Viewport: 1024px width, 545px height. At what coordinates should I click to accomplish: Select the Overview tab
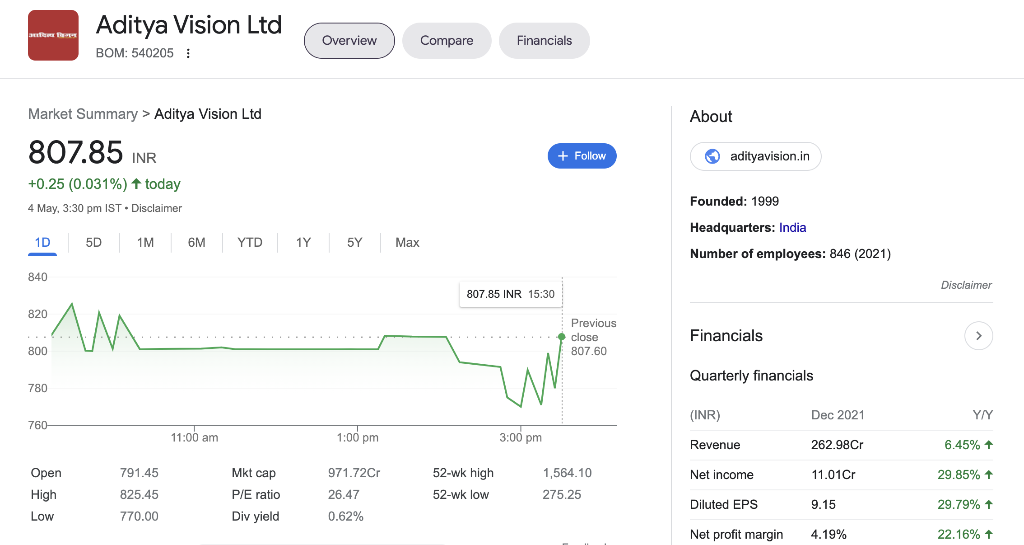(x=349, y=40)
